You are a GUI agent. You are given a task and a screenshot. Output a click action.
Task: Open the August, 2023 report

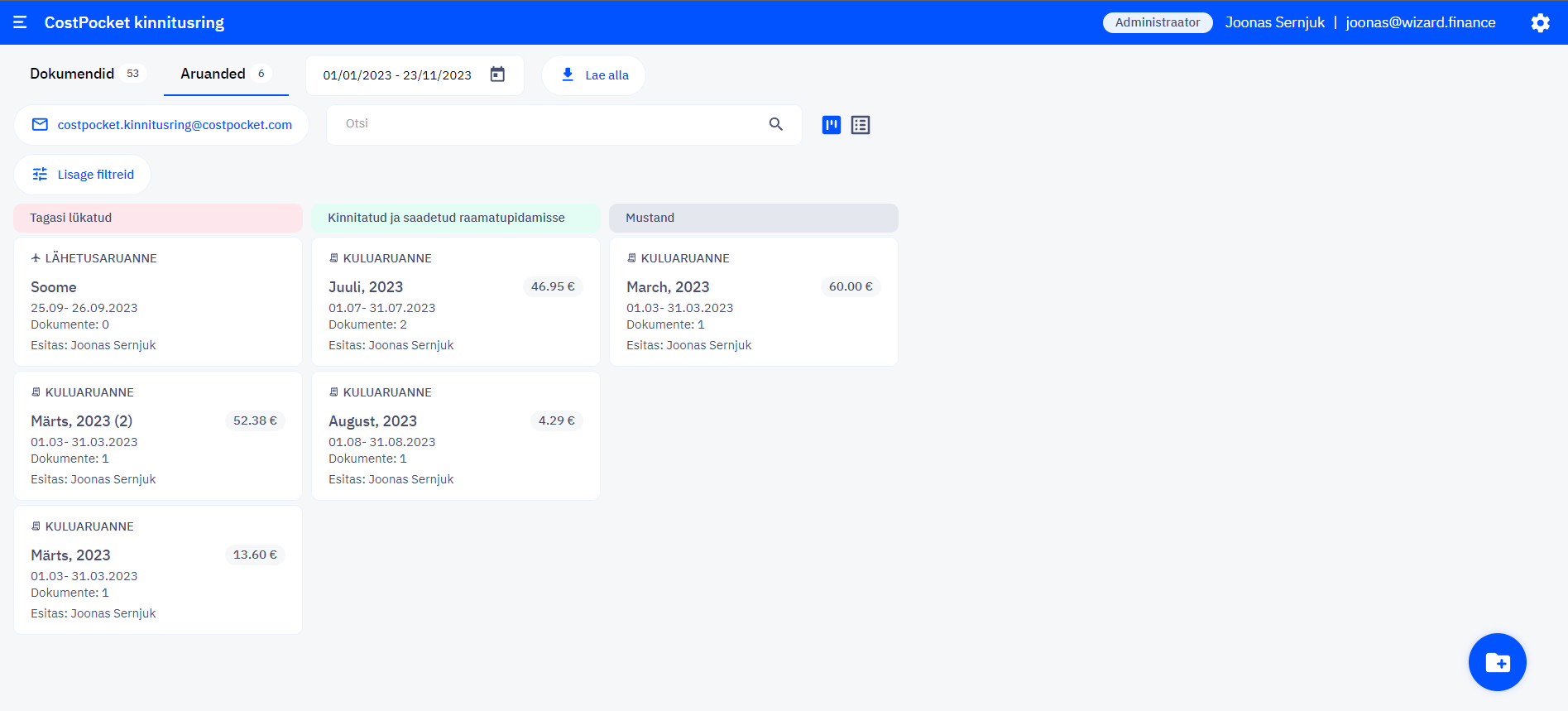tap(456, 436)
